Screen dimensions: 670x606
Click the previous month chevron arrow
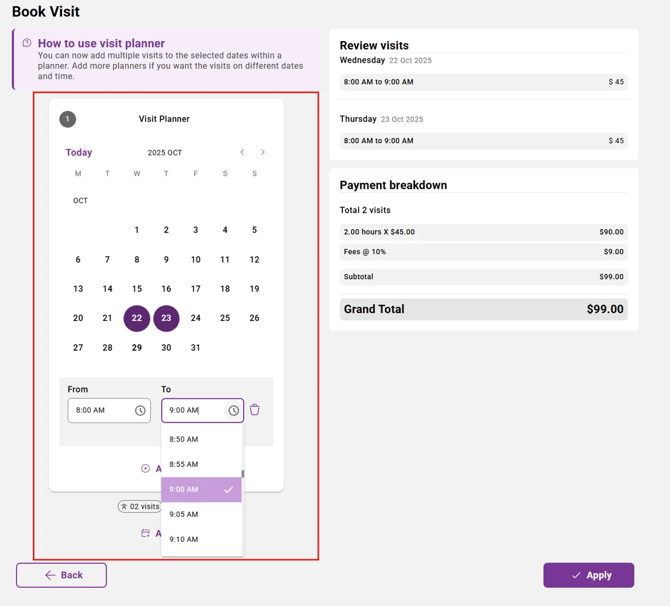[x=242, y=153]
